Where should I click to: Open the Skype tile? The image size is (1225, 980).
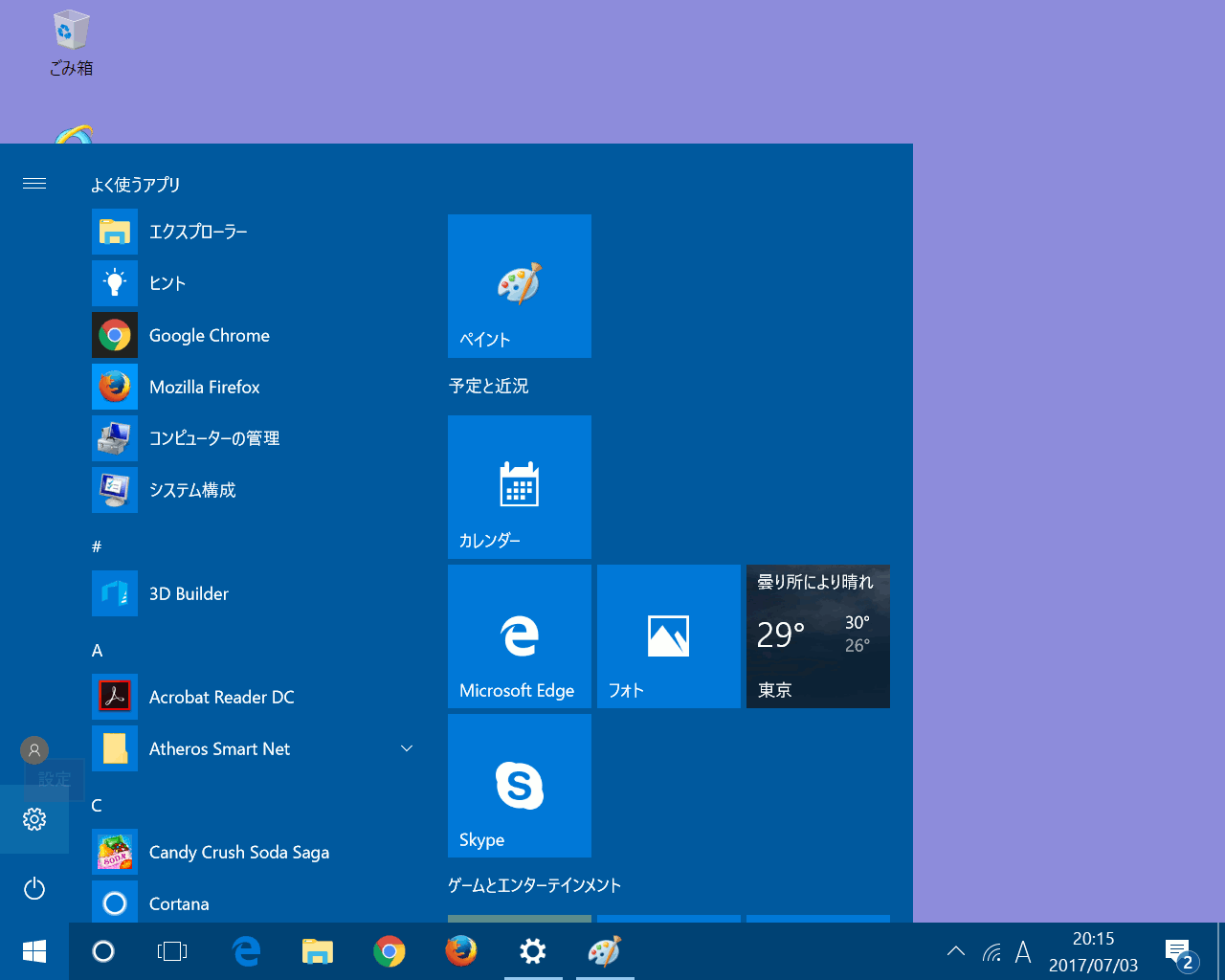[x=520, y=786]
